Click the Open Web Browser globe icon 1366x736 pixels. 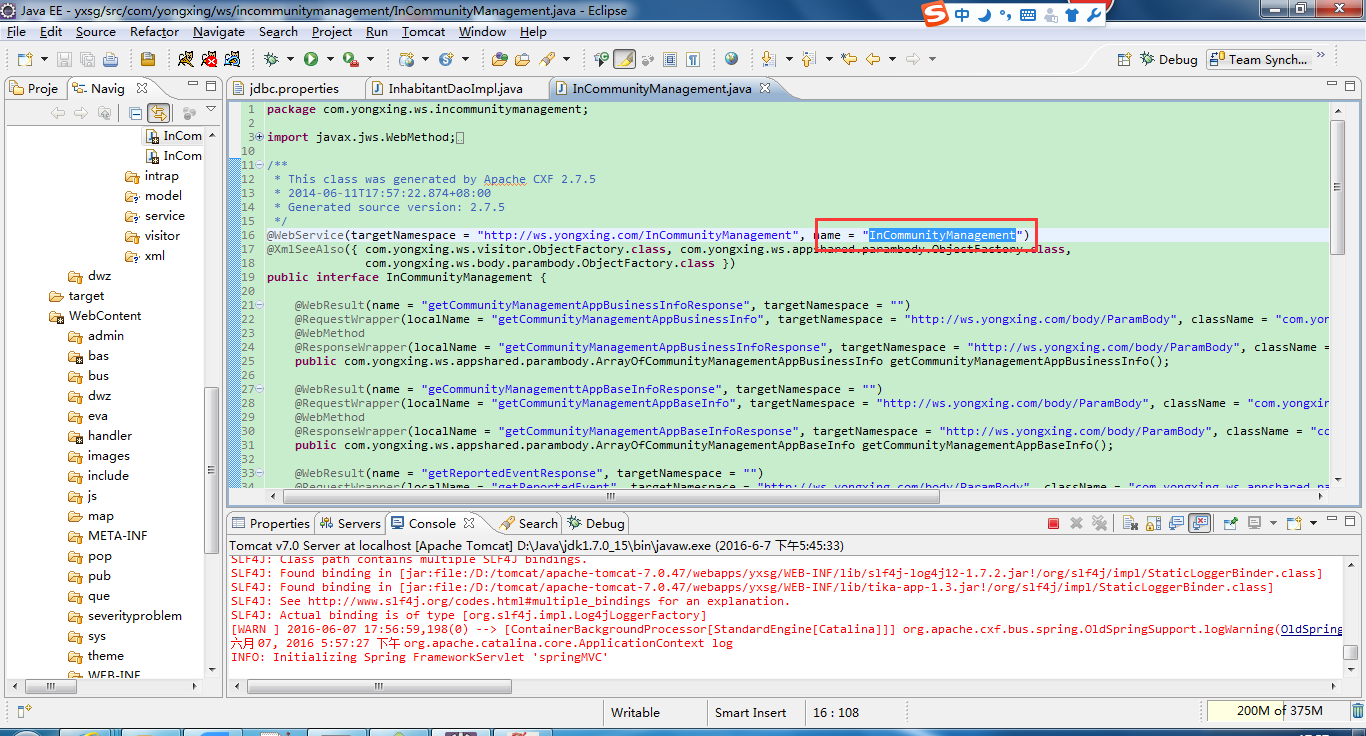[x=731, y=58]
